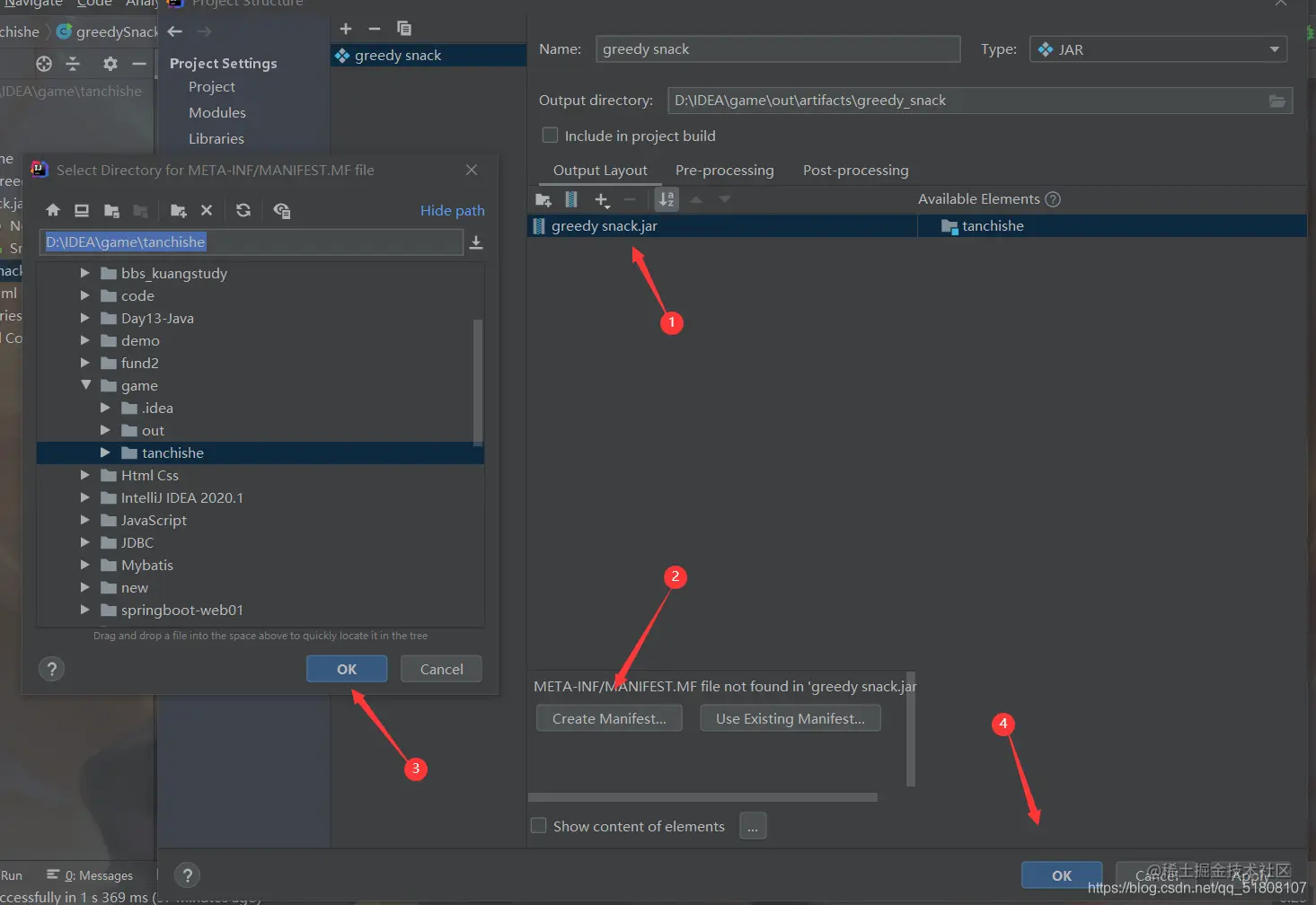Browse for output directory folder icon
Viewport: 1316px width, 905px height.
click(1276, 101)
